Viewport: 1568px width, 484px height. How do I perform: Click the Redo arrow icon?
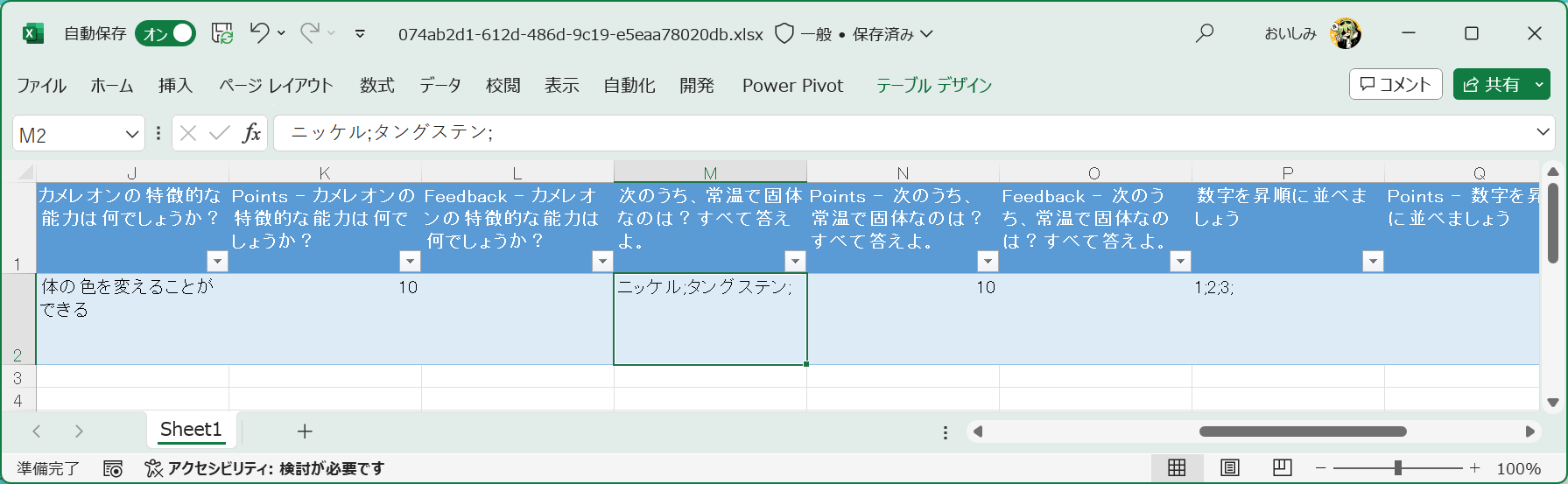(309, 32)
